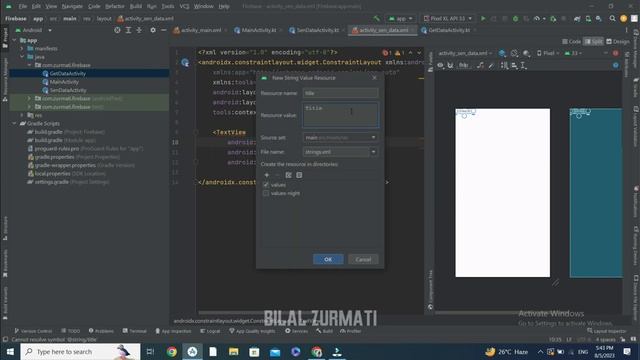
Task: Open Project panel gear options
Action: point(153,30)
